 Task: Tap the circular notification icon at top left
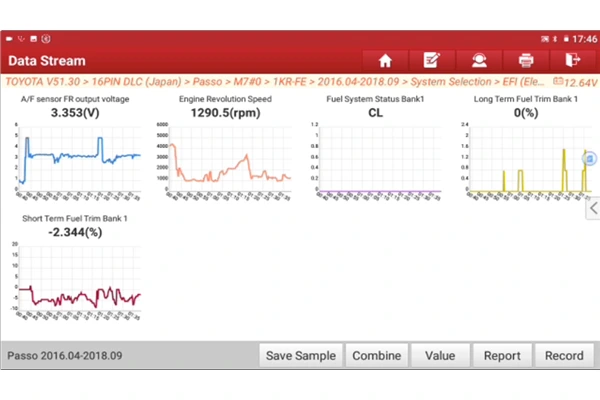click(46, 39)
